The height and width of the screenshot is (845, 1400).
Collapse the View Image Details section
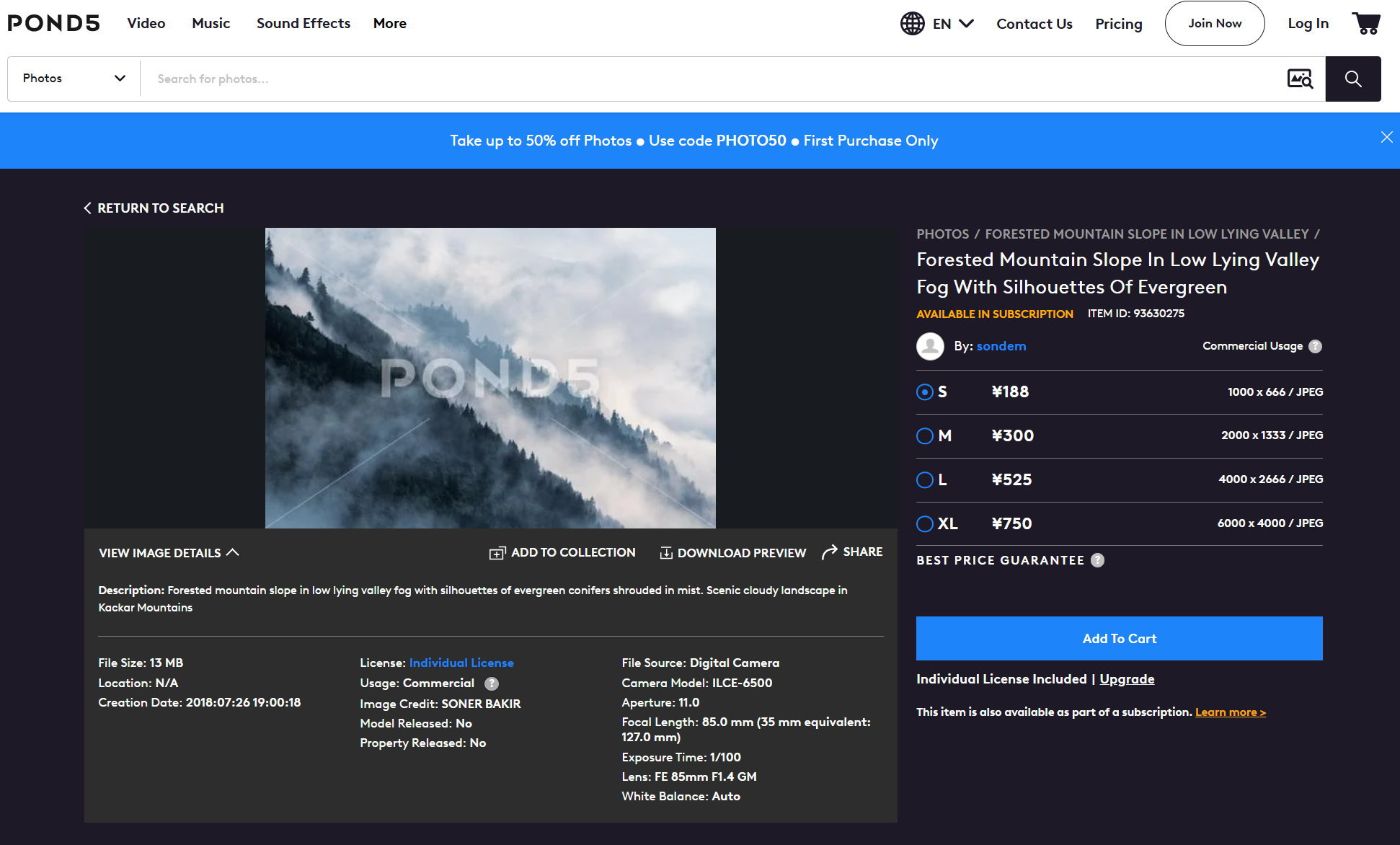pyautogui.click(x=168, y=553)
